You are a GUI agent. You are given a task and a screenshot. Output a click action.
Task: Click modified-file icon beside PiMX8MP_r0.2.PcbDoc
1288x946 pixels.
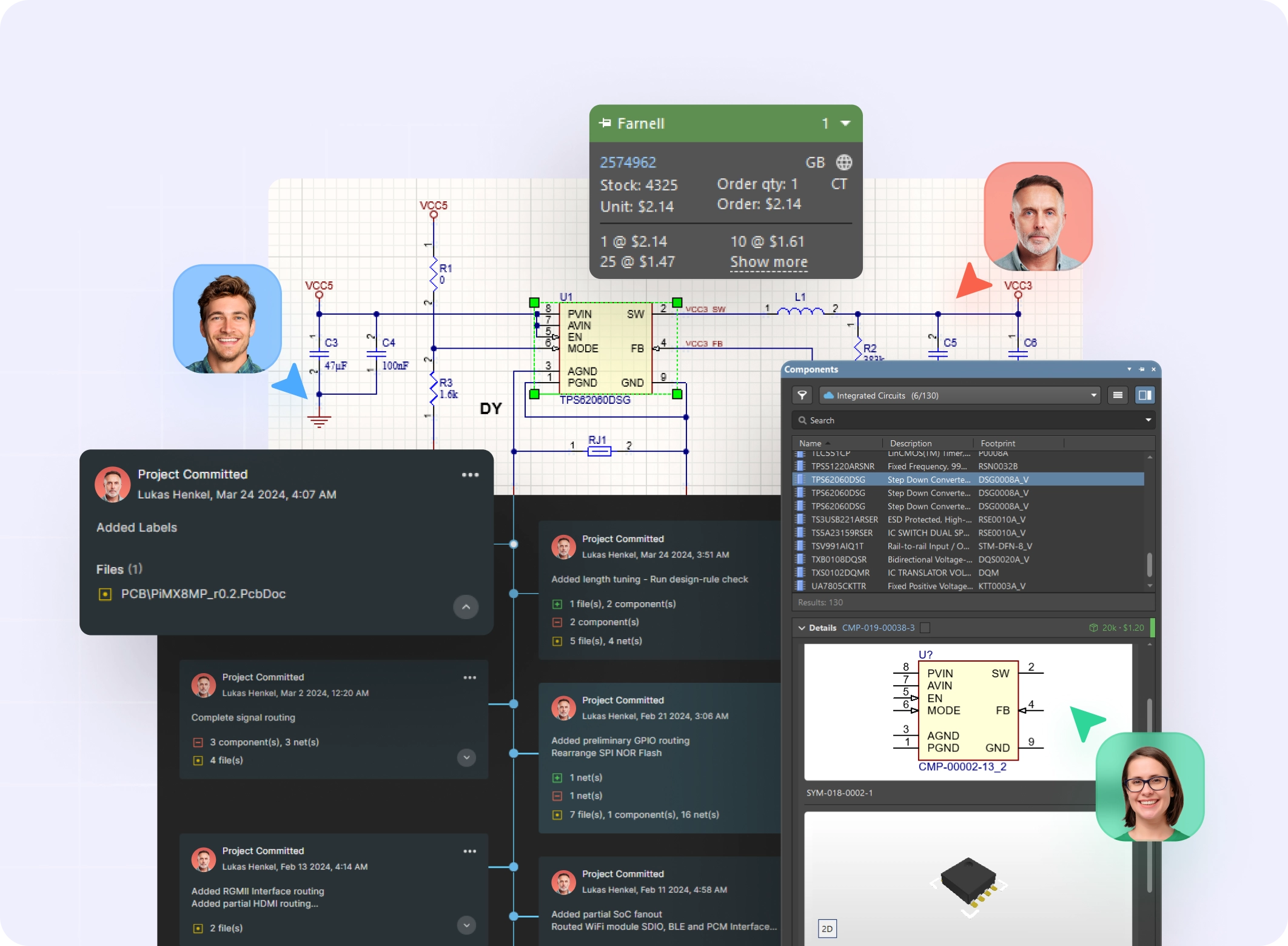(x=105, y=594)
